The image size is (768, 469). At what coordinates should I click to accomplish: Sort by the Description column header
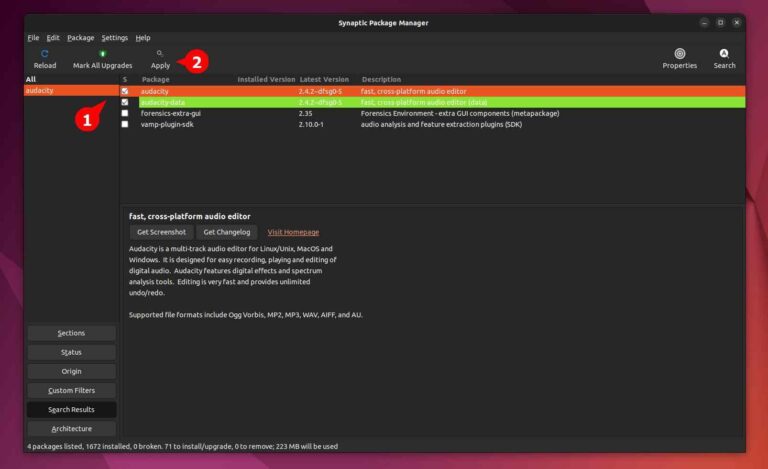381,79
